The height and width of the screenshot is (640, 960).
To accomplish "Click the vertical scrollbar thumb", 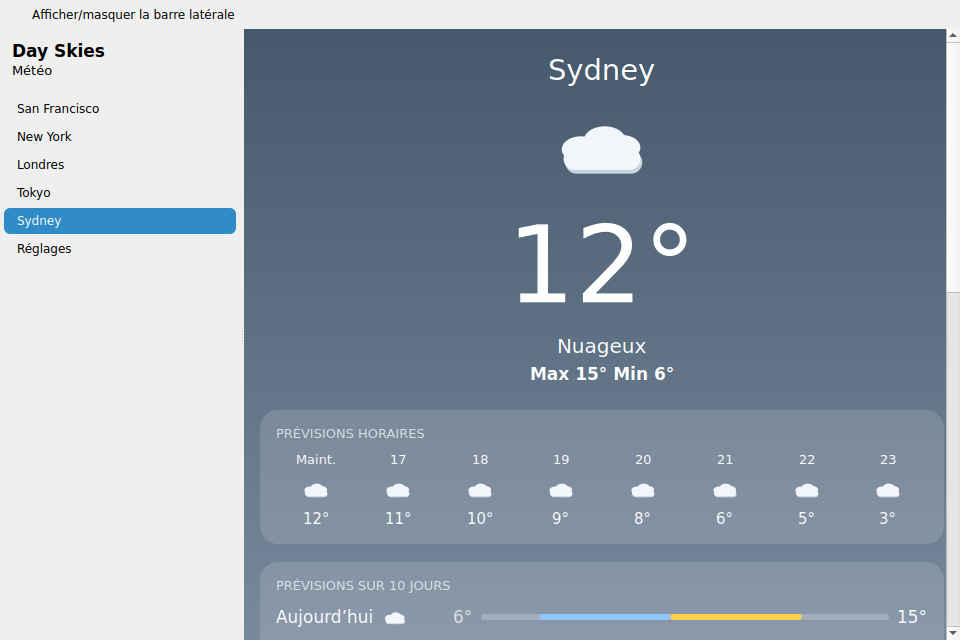I will tap(953, 168).
